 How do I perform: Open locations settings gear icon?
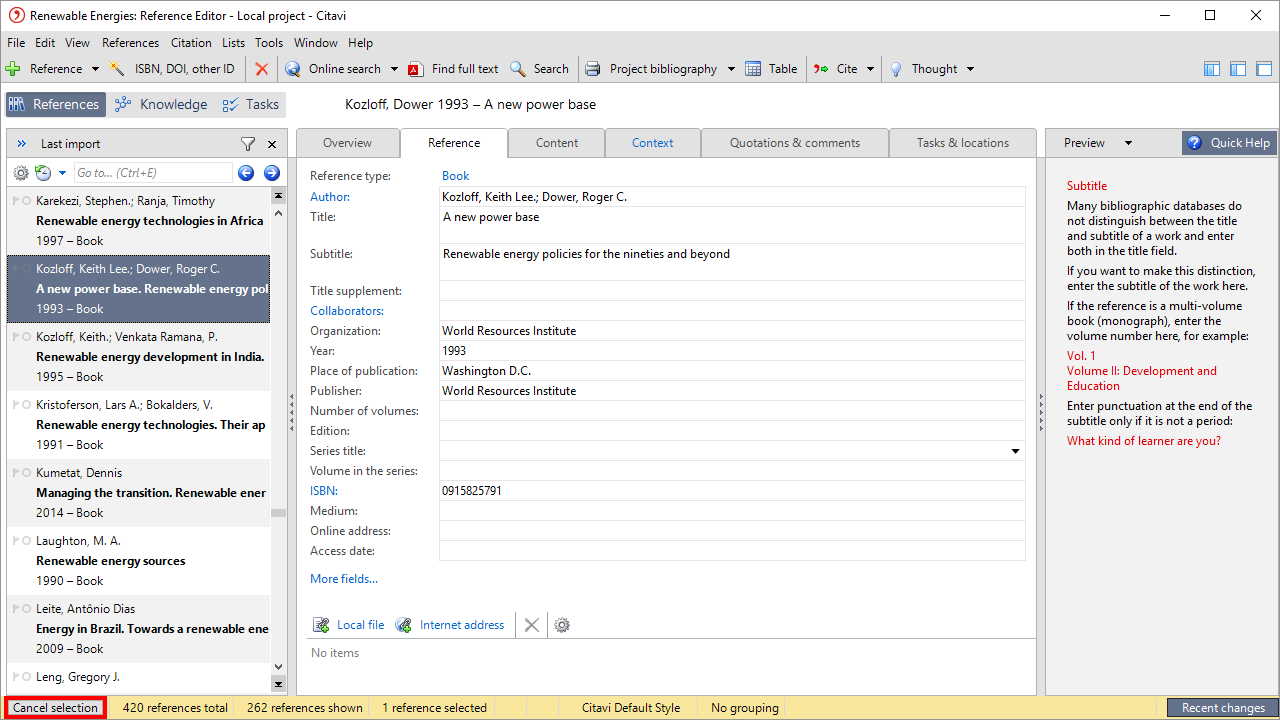[x=562, y=625]
